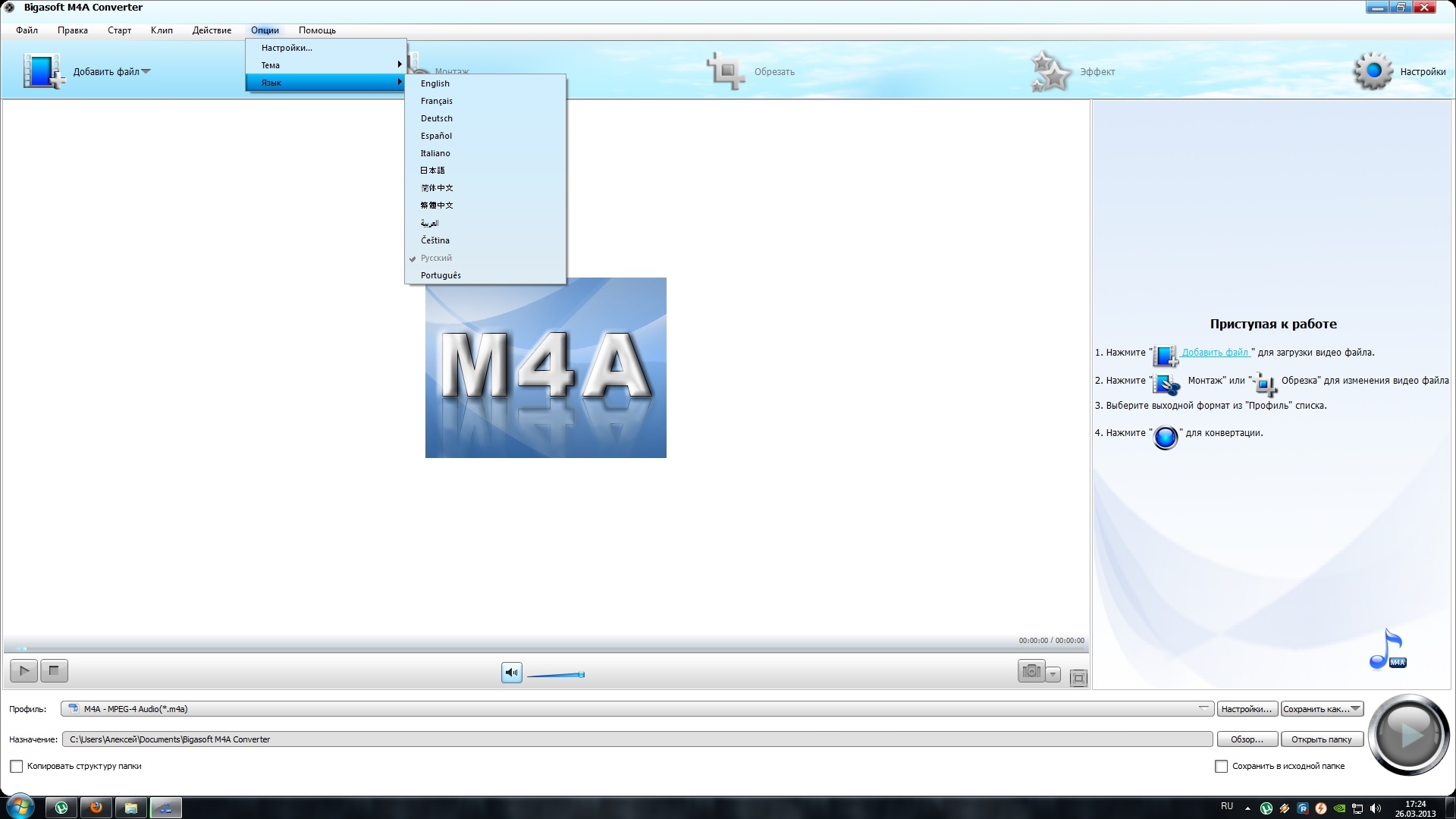This screenshot has width=1456, height=819.
Task: Take a snapshot with the camera icon
Action: coord(1031,671)
